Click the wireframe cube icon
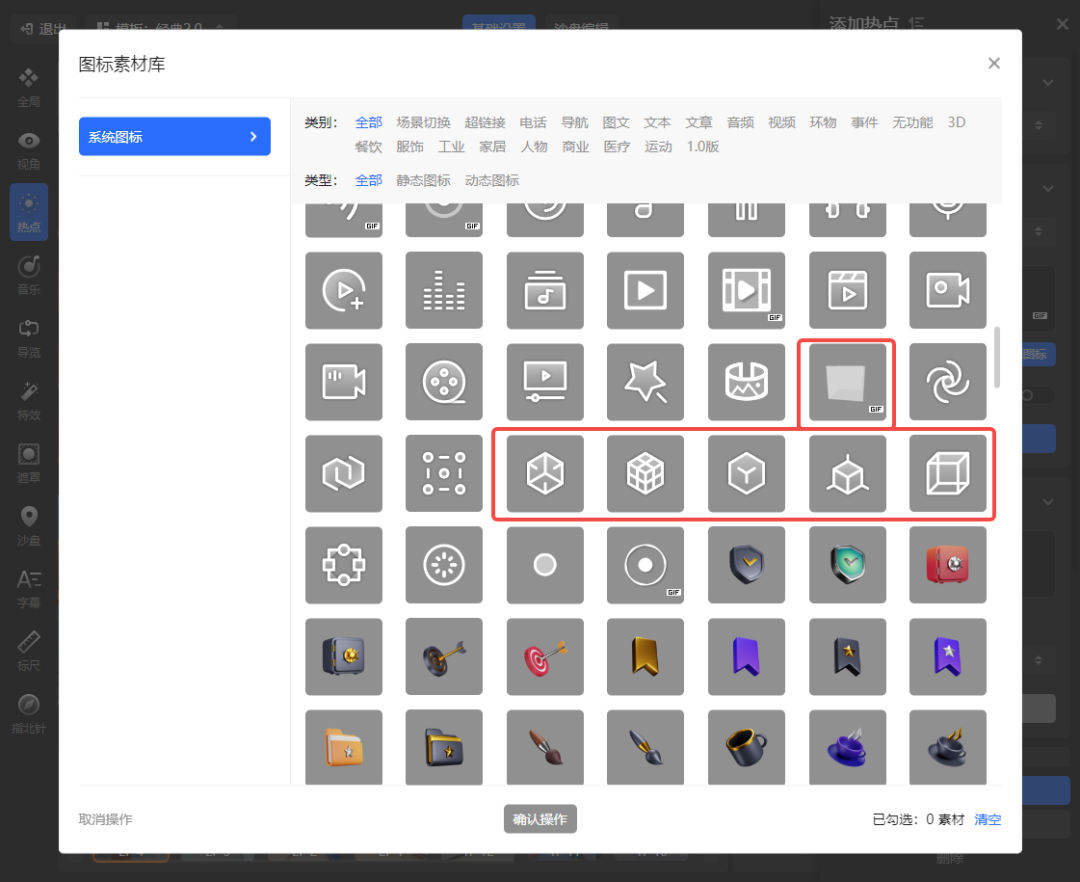This screenshot has width=1080, height=882. 947,474
